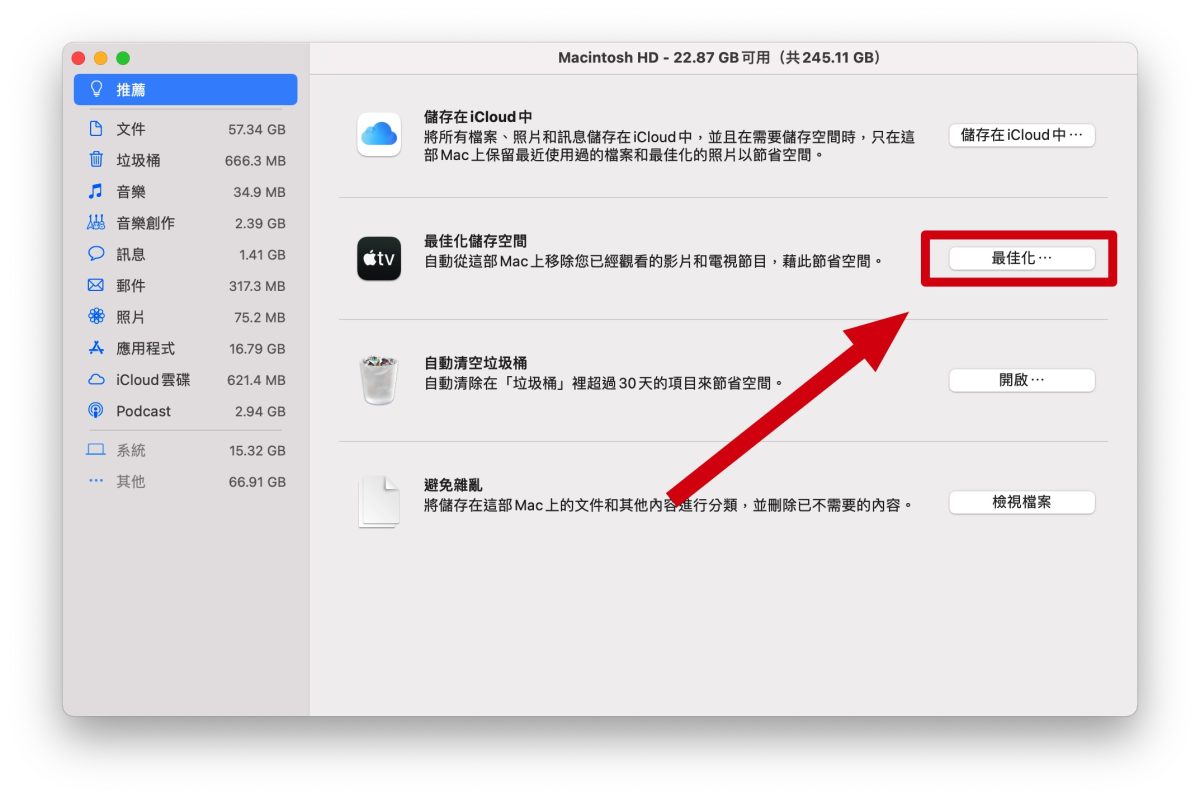Click the 檢視檔案 button
Image resolution: width=1200 pixels, height=799 pixels.
[x=1022, y=502]
